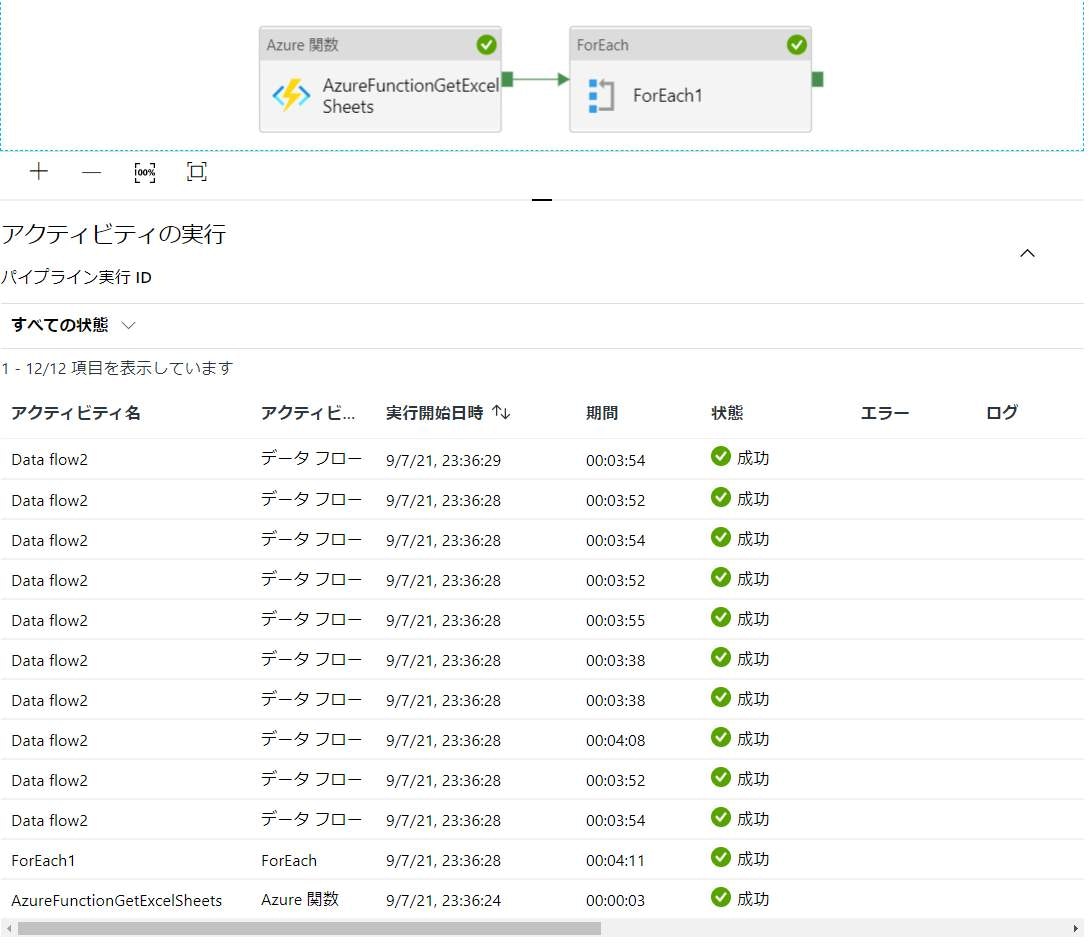Click the 実行開始日時 column header text
This screenshot has width=1090, height=943.
[x=434, y=413]
